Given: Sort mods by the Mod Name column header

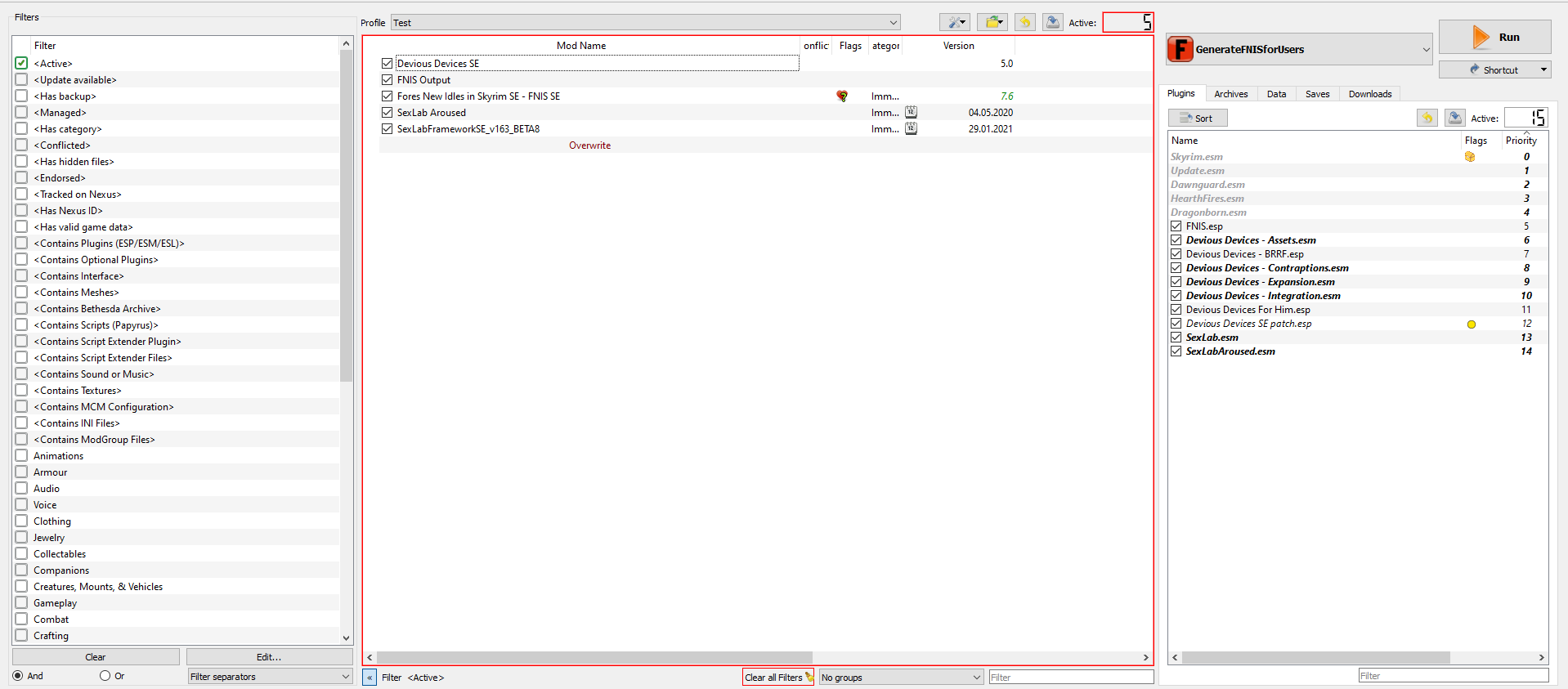Looking at the screenshot, I should click(x=581, y=46).
